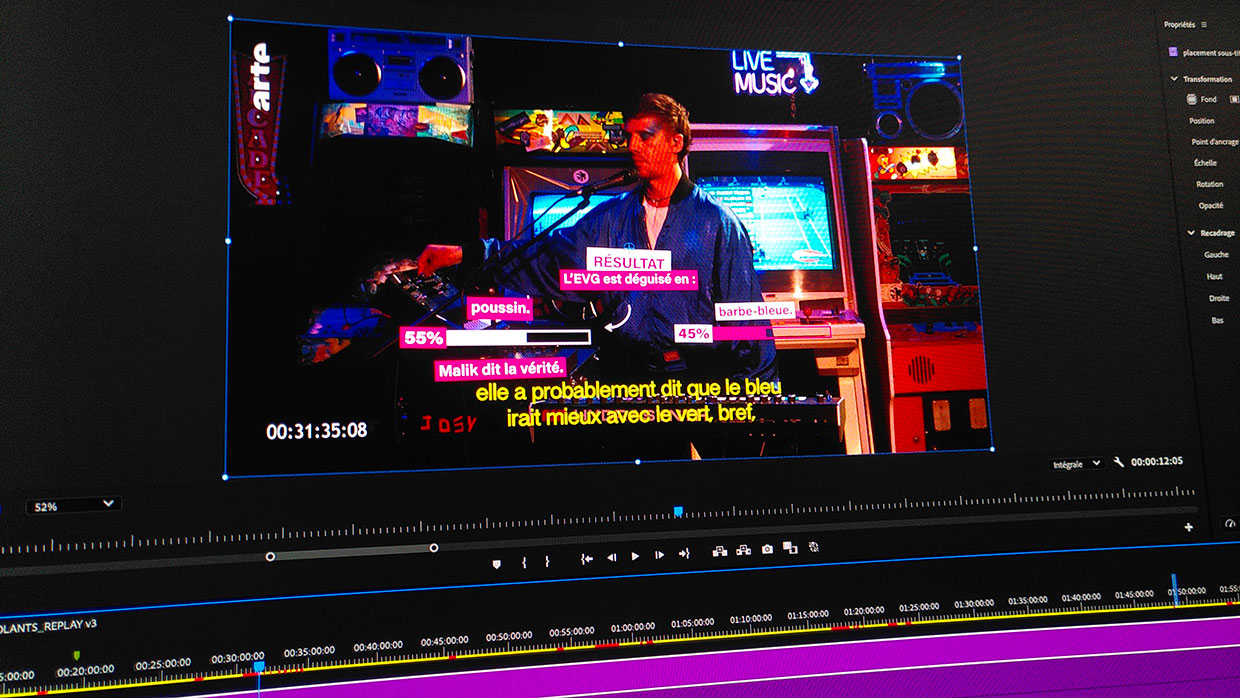The image size is (1240, 698).
Task: Jump to the In point
Action: pos(587,559)
